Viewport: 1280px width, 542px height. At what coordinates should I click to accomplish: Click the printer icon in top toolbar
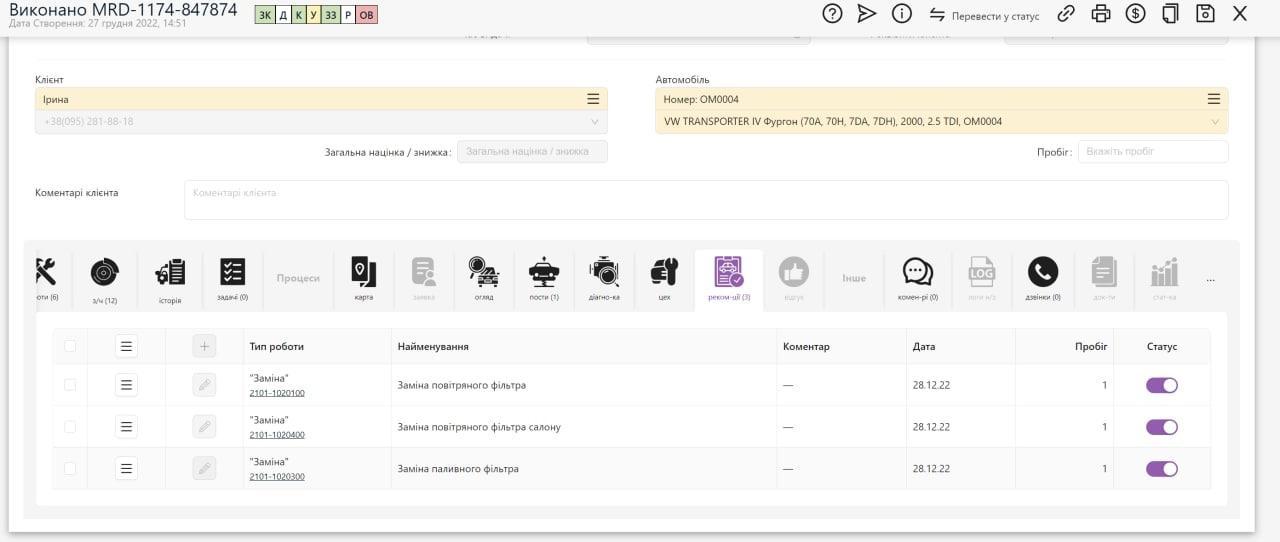click(x=1101, y=14)
